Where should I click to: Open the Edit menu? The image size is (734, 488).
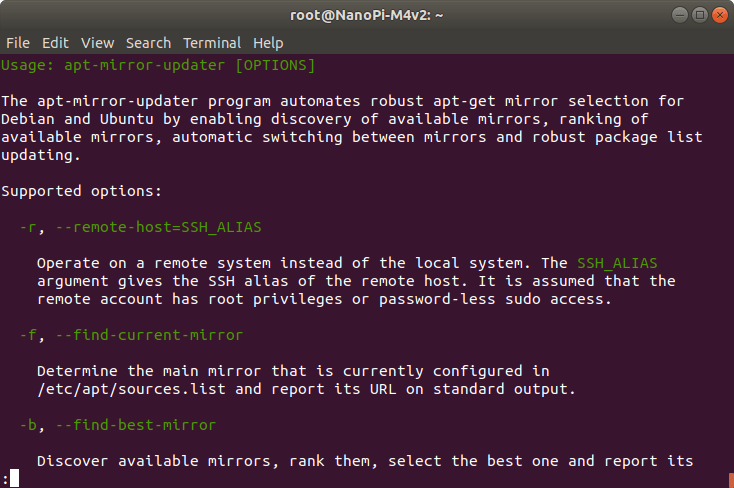[55, 43]
